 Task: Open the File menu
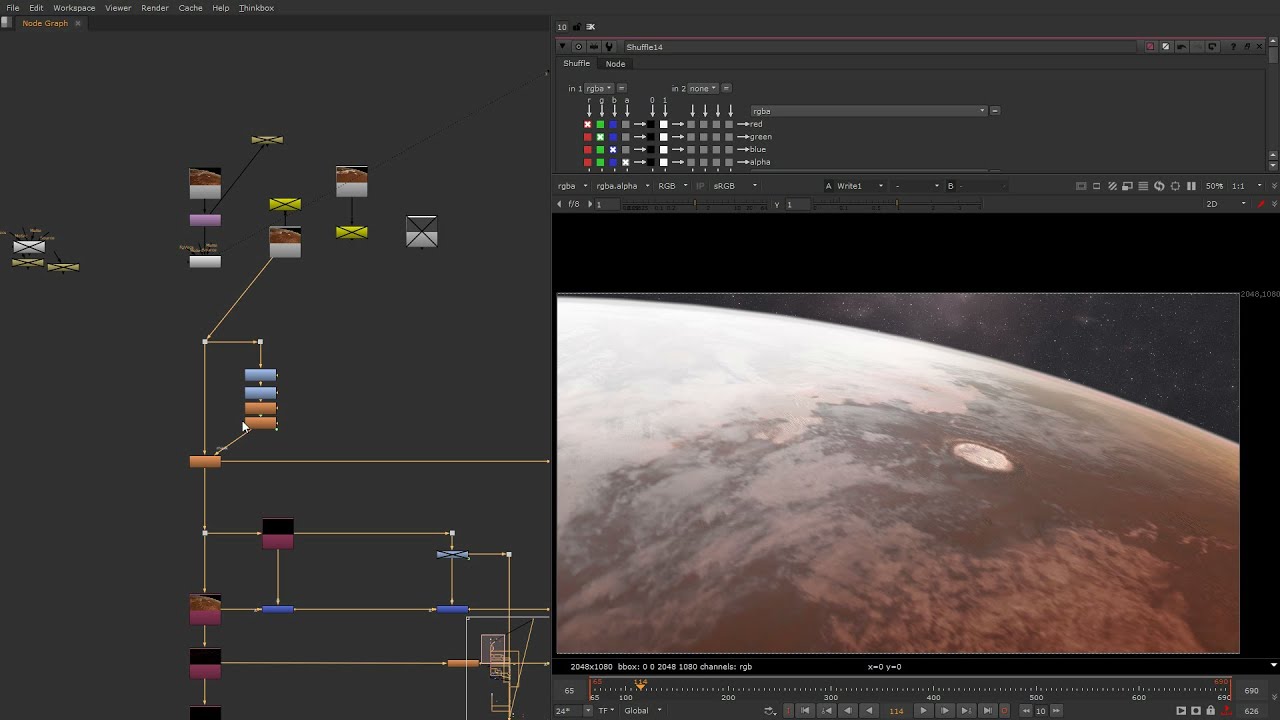[13, 8]
